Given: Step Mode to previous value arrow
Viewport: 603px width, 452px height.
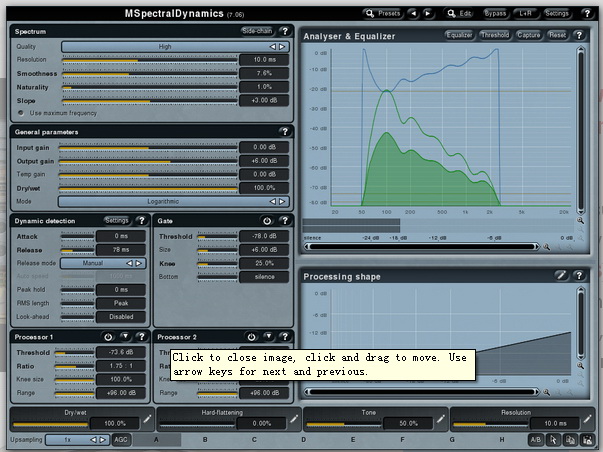Looking at the screenshot, I should (x=272, y=201).
